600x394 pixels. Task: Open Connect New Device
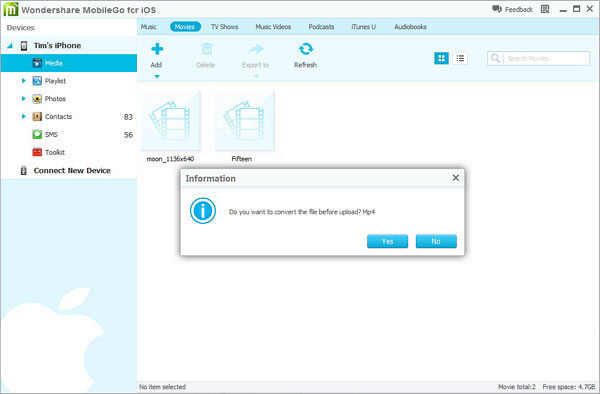click(x=72, y=171)
